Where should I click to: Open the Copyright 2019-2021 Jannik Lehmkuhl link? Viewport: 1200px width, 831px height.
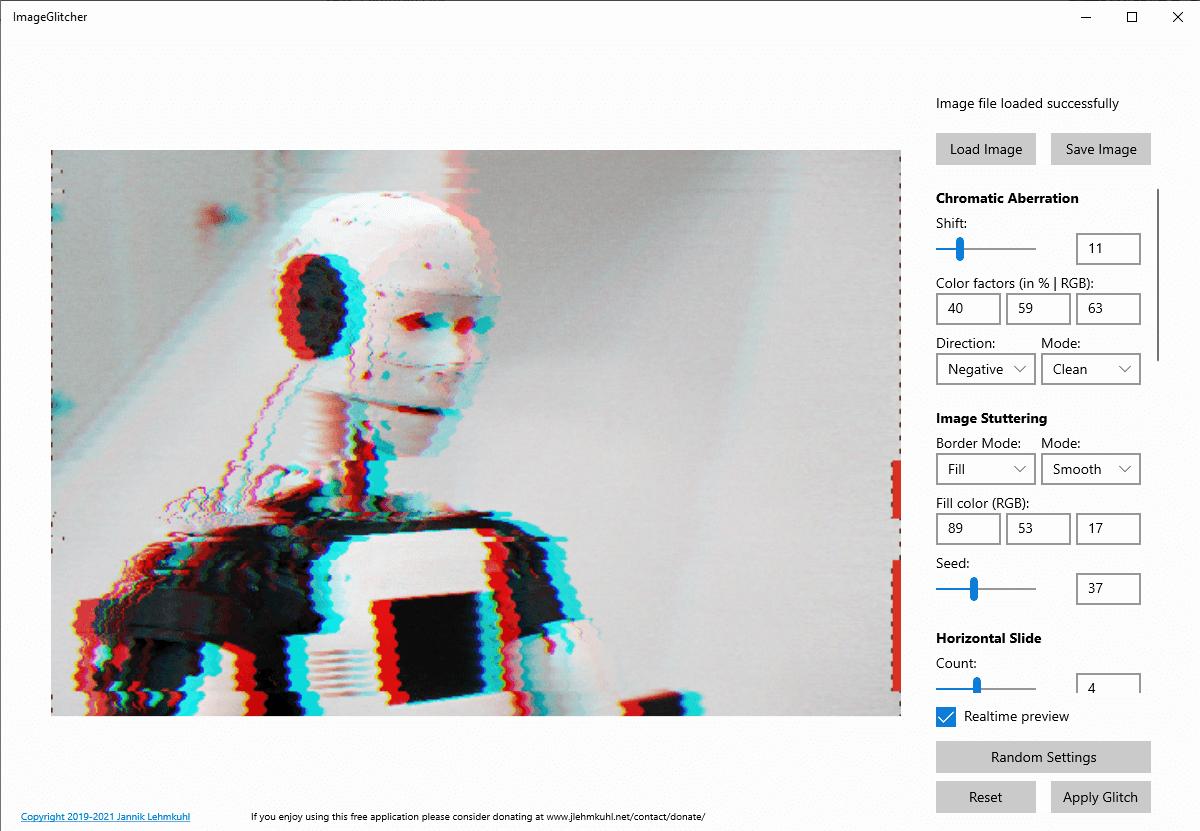tap(105, 817)
